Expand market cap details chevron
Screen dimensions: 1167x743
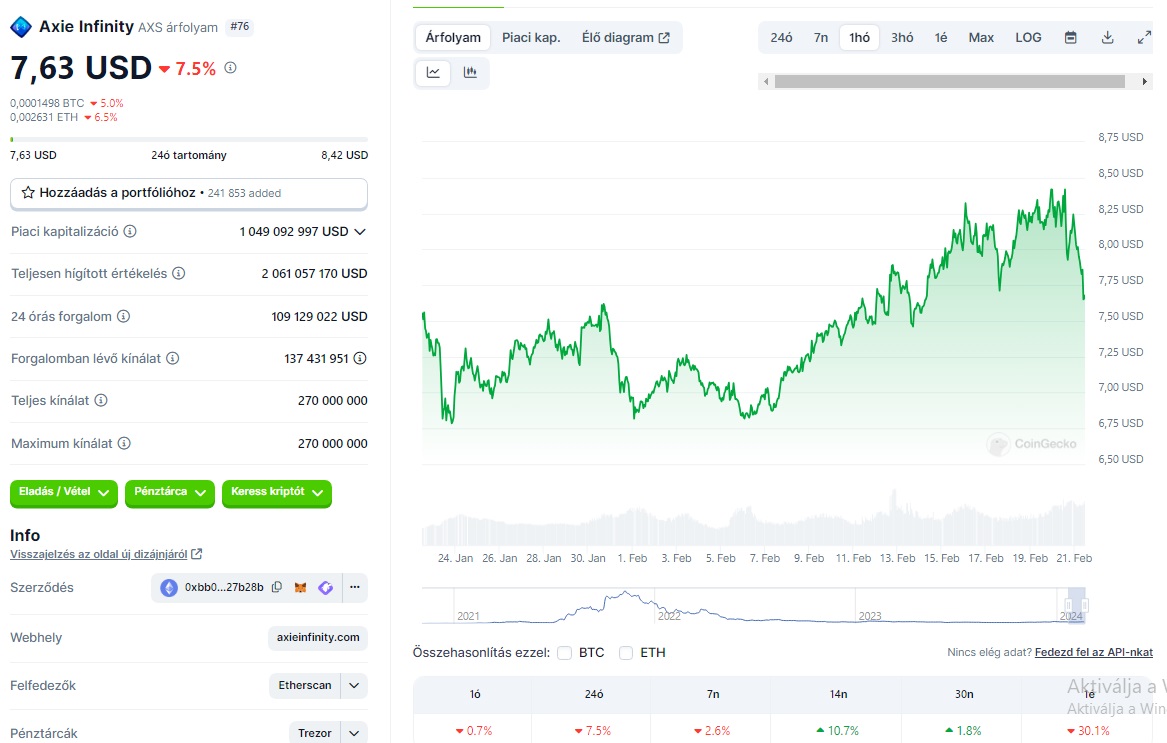(x=360, y=232)
